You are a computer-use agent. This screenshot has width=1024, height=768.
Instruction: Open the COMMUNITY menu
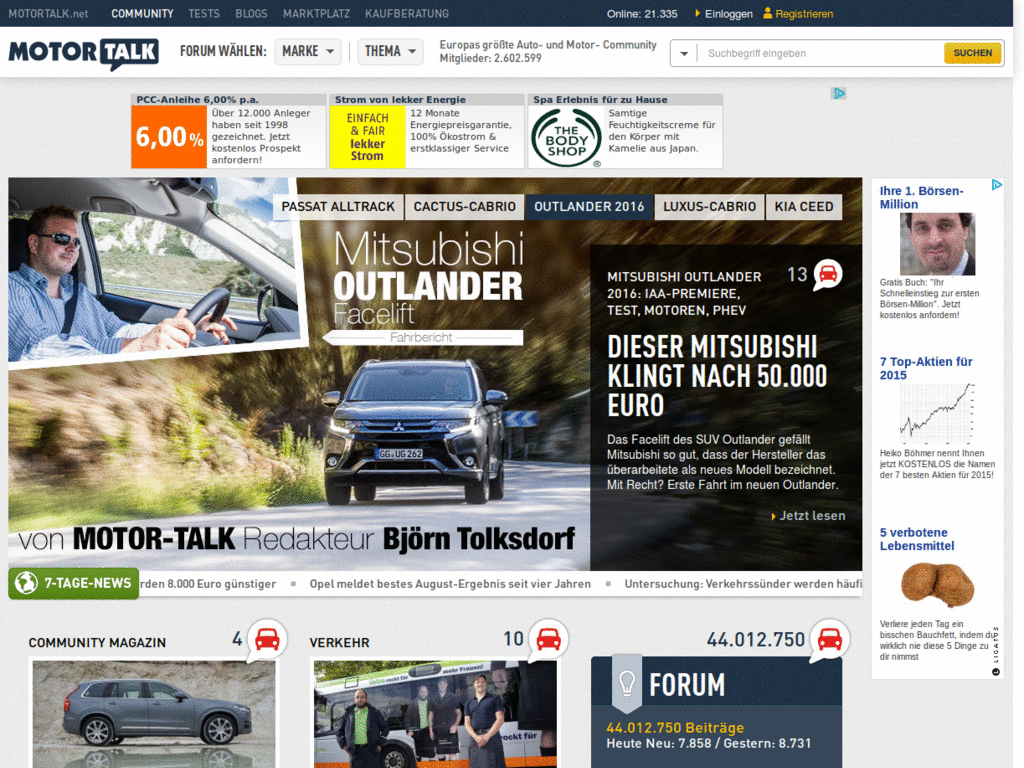(142, 13)
